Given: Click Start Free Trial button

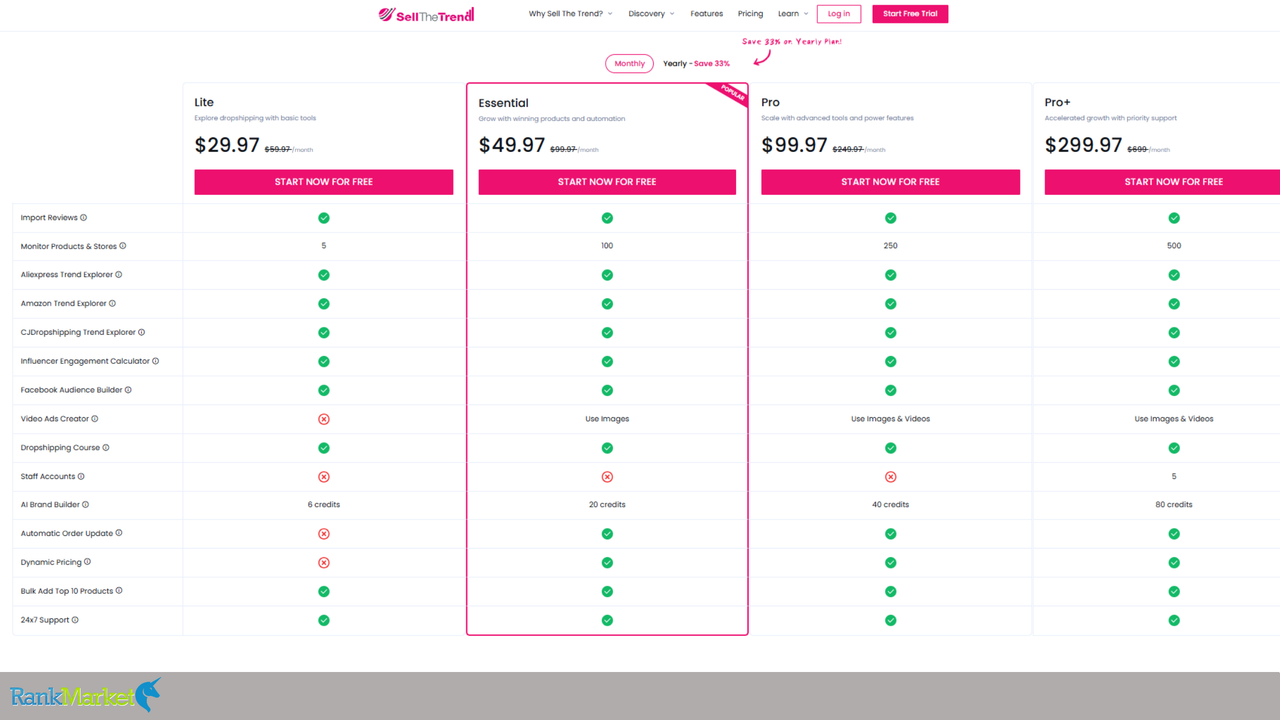Looking at the screenshot, I should pyautogui.click(x=910, y=14).
